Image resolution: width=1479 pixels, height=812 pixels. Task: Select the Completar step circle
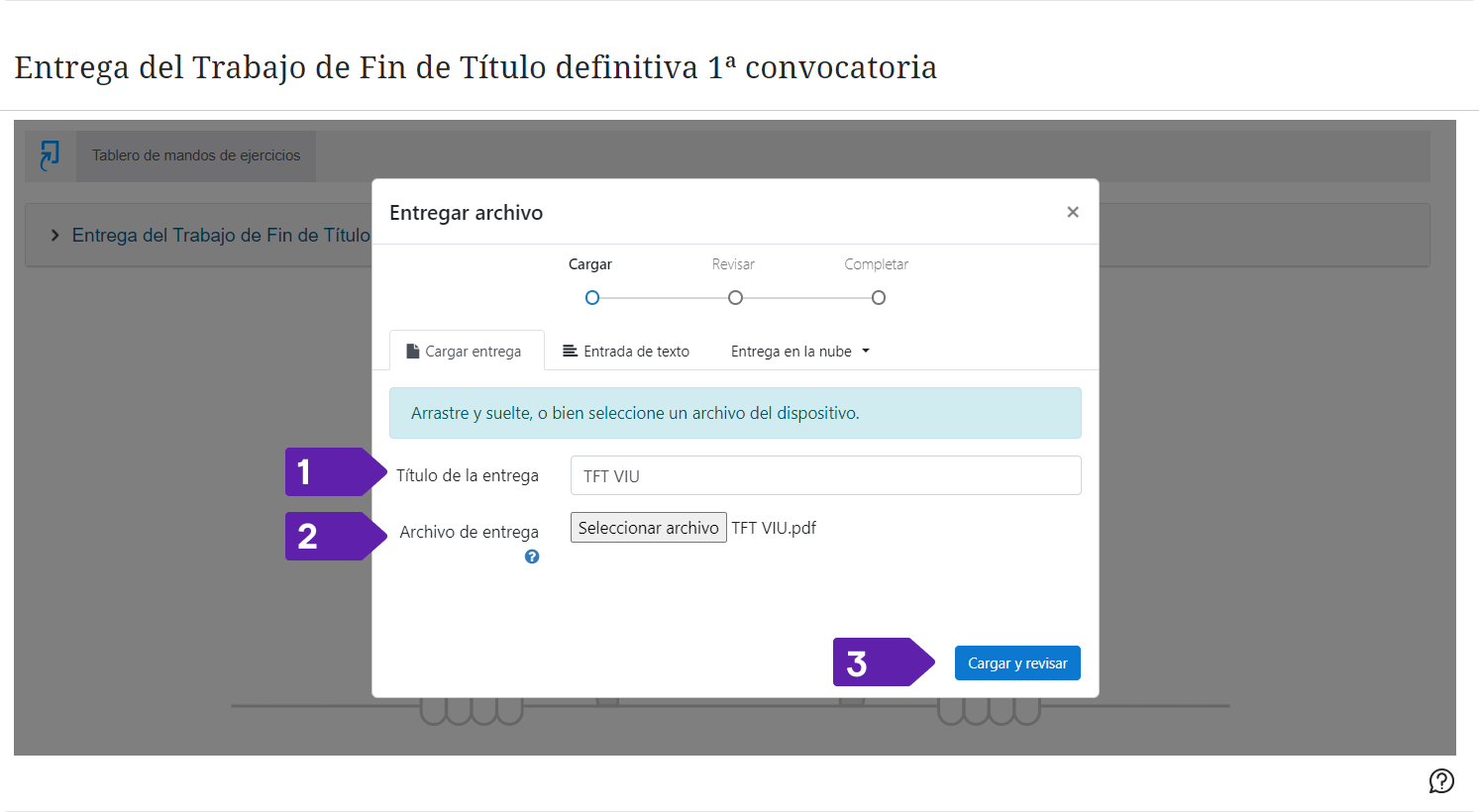click(x=878, y=298)
